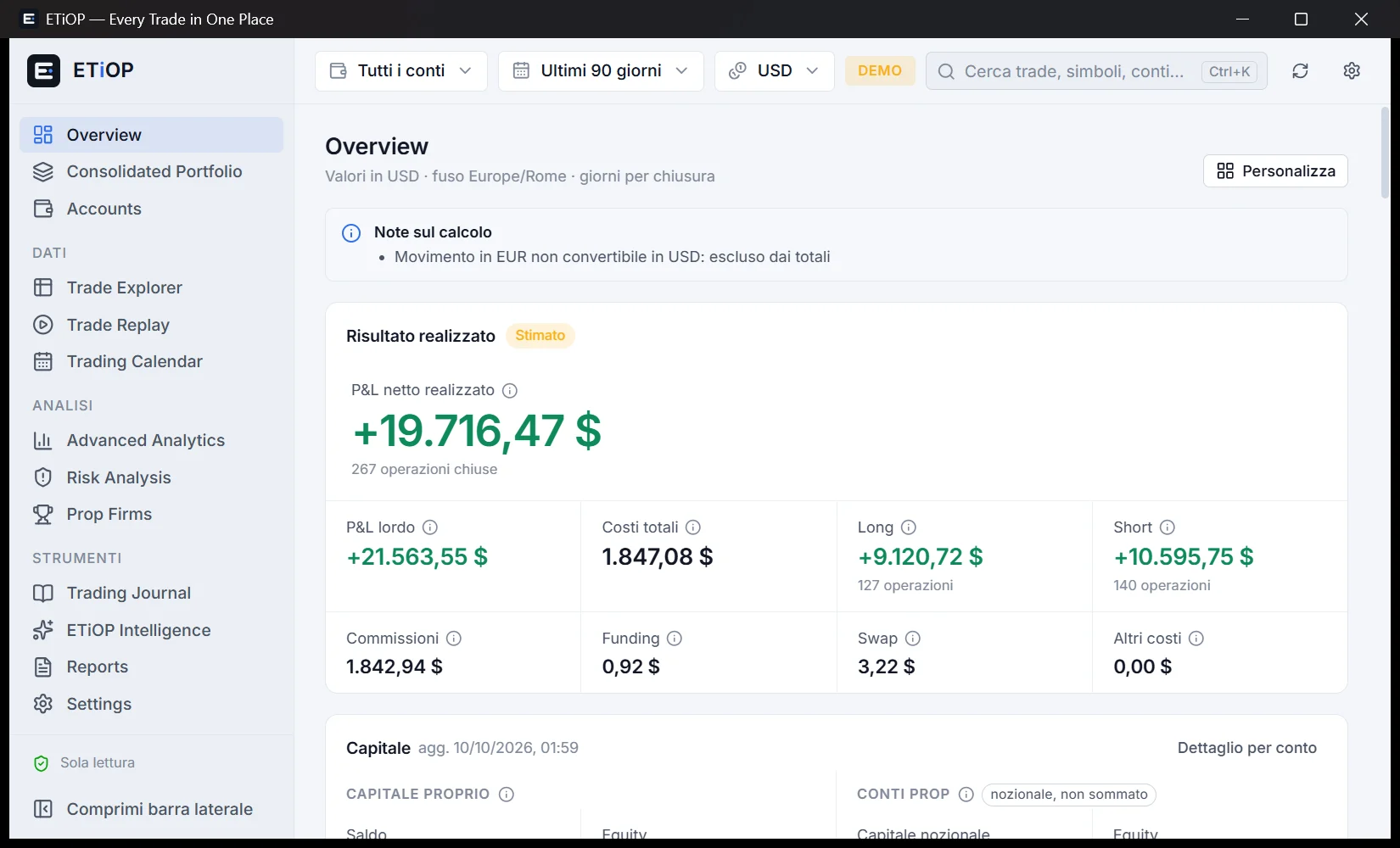Open settings via top-right gear icon

(x=1352, y=71)
